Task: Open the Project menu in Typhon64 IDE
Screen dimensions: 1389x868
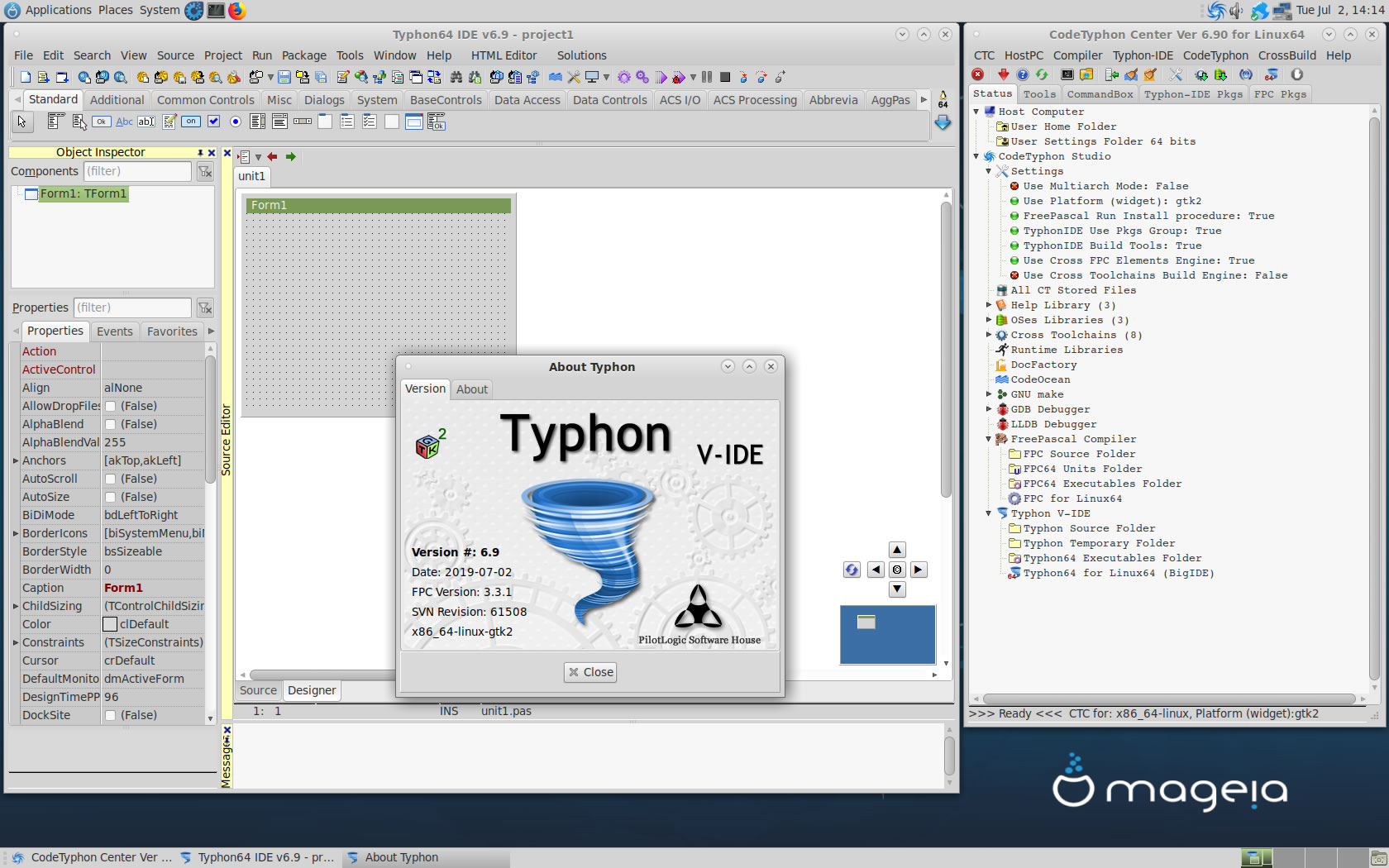Action: pyautogui.click(x=223, y=55)
